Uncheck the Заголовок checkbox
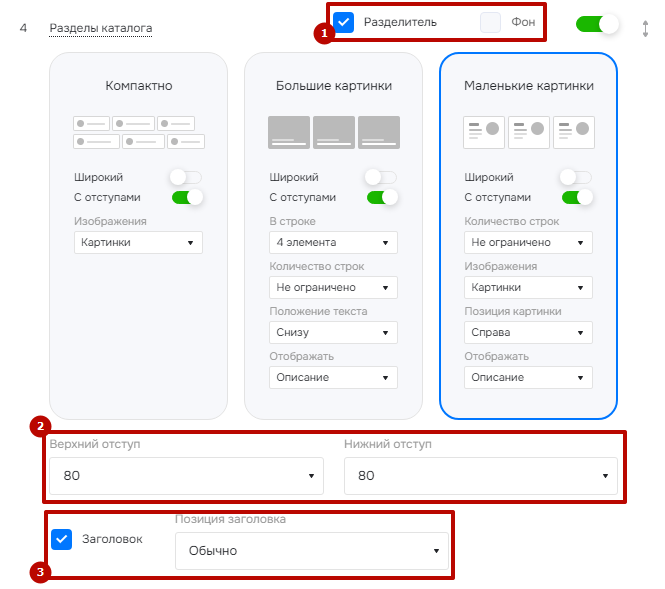The height and width of the screenshot is (589, 665). coord(61,539)
